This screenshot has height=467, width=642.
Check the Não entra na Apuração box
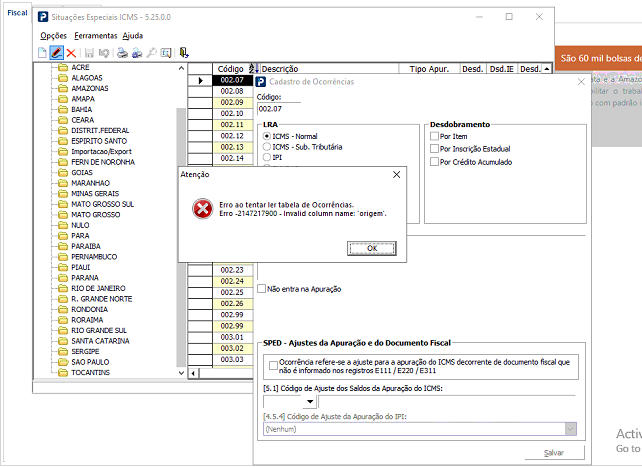pyautogui.click(x=262, y=289)
